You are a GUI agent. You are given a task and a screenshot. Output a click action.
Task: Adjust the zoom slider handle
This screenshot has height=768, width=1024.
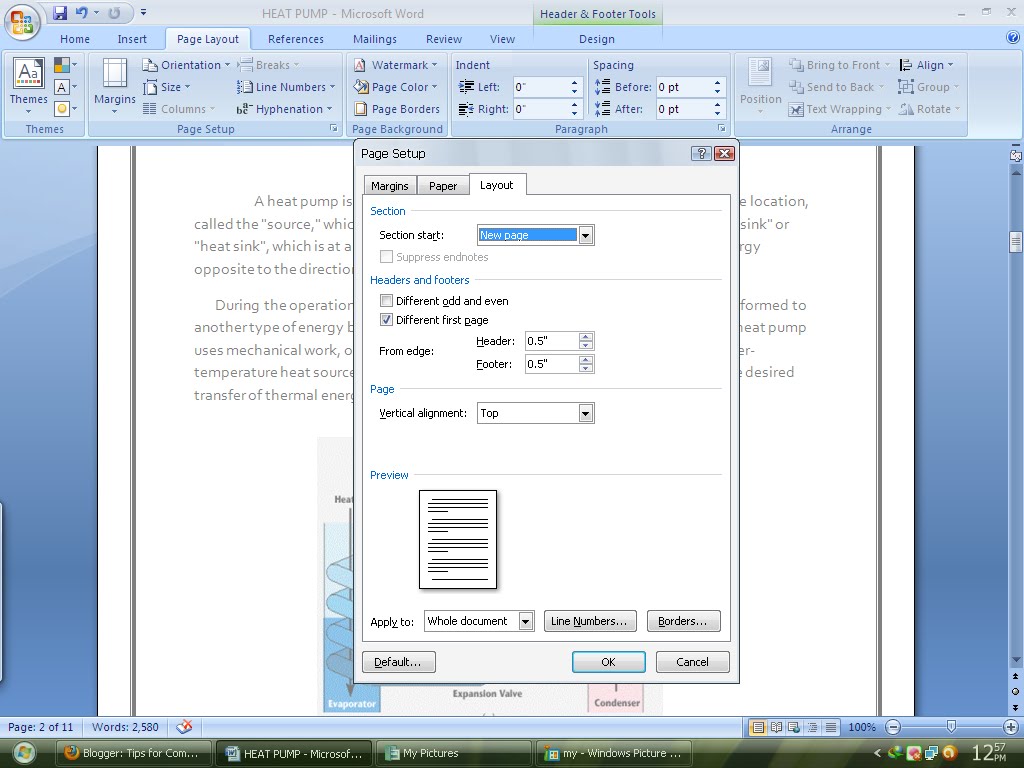point(951,726)
